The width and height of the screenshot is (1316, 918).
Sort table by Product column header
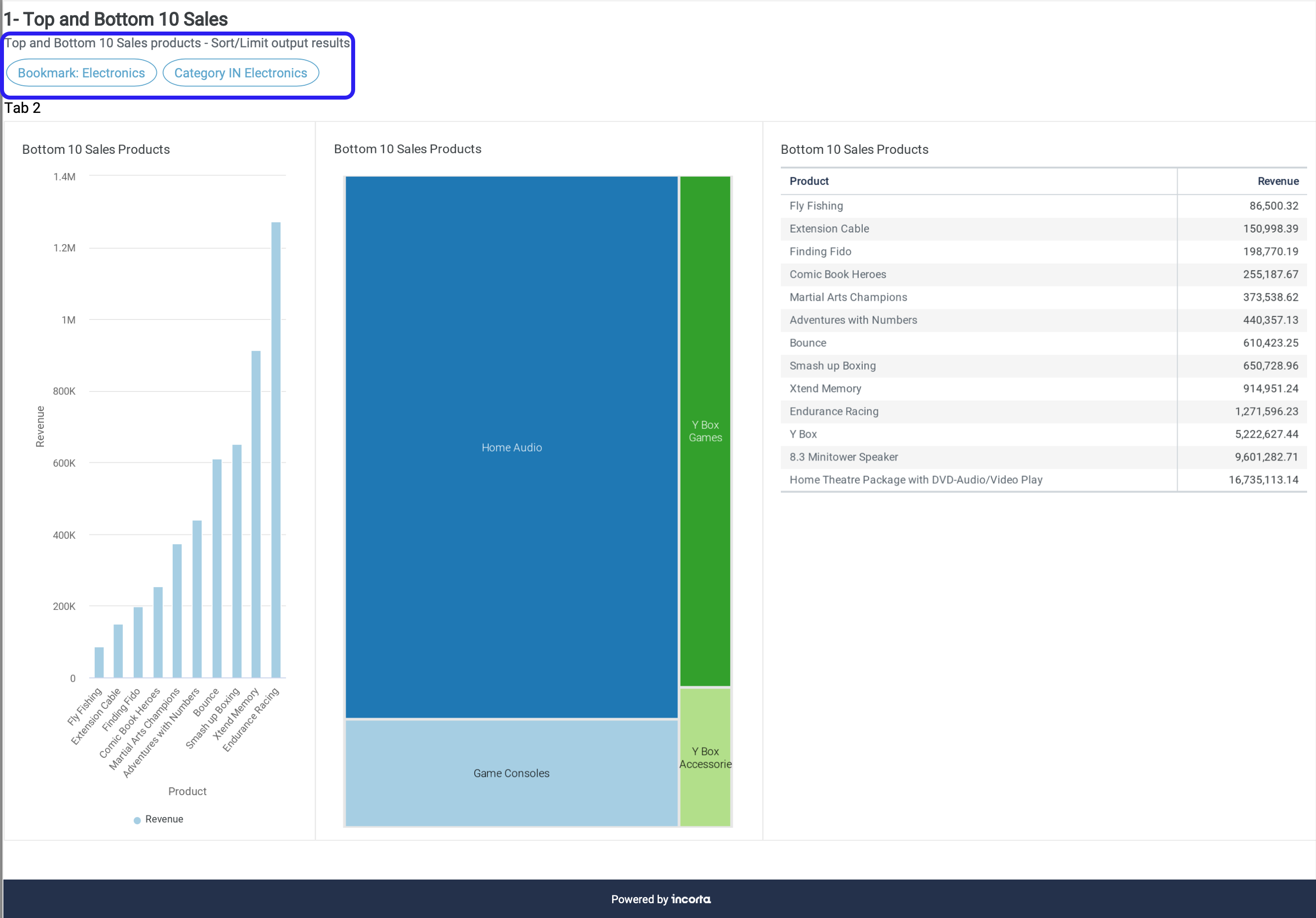click(x=809, y=181)
